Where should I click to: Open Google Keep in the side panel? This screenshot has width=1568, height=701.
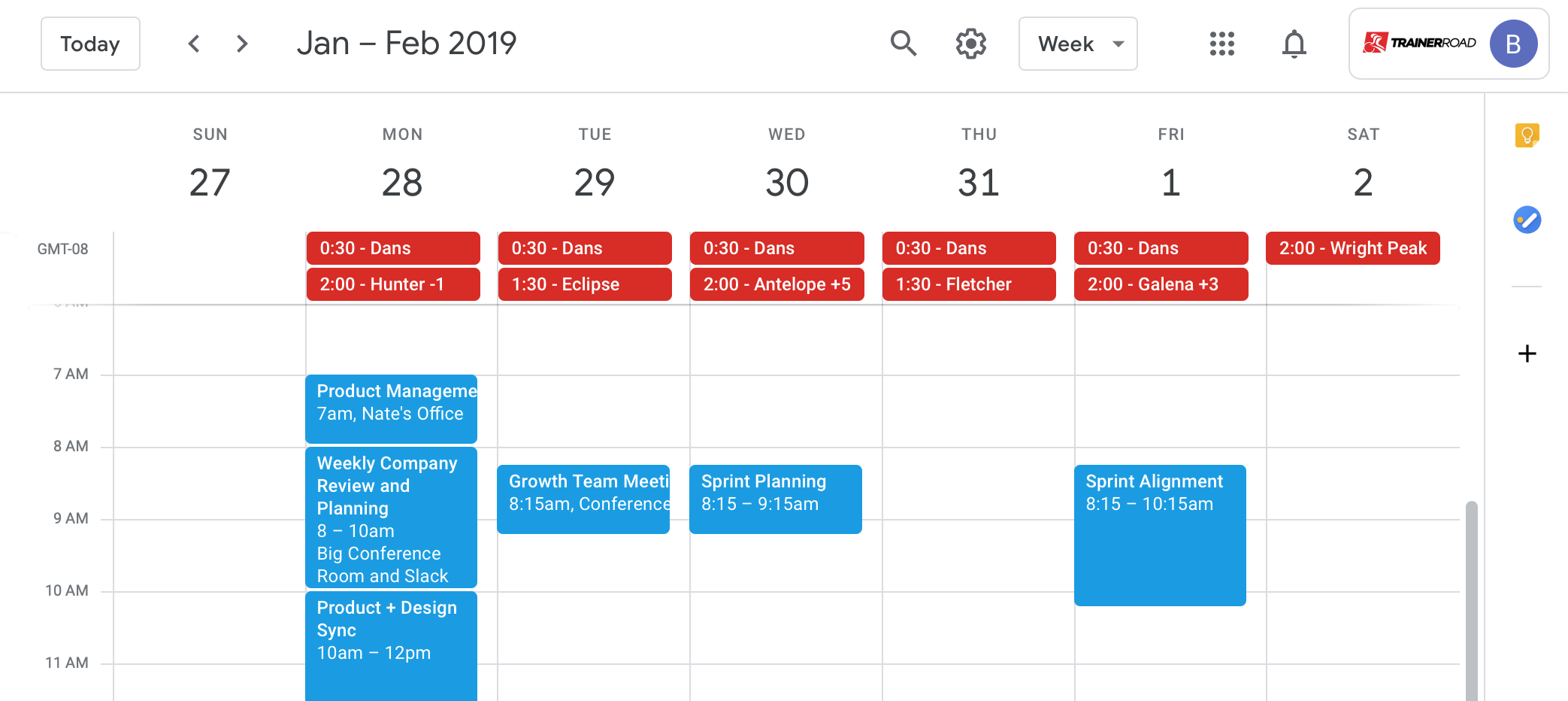1527,136
